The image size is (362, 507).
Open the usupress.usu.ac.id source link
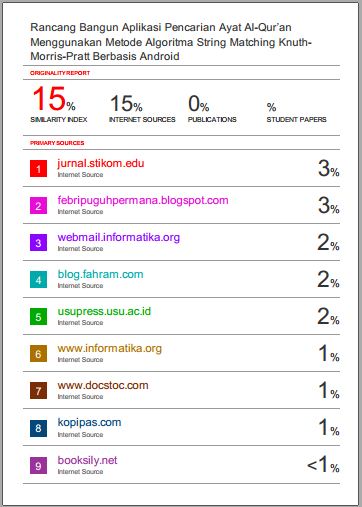[104, 312]
